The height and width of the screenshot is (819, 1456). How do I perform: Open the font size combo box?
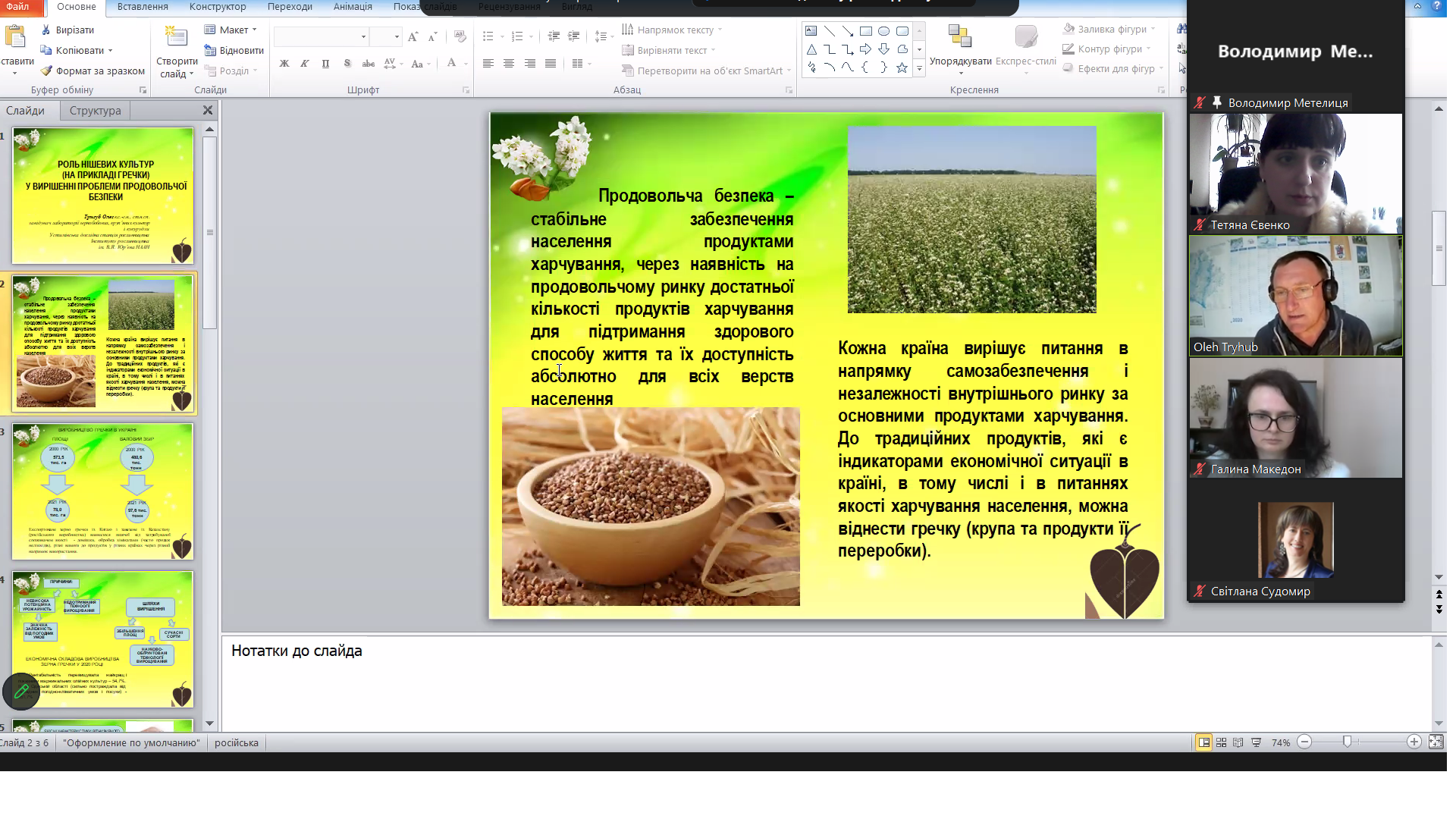(x=386, y=36)
